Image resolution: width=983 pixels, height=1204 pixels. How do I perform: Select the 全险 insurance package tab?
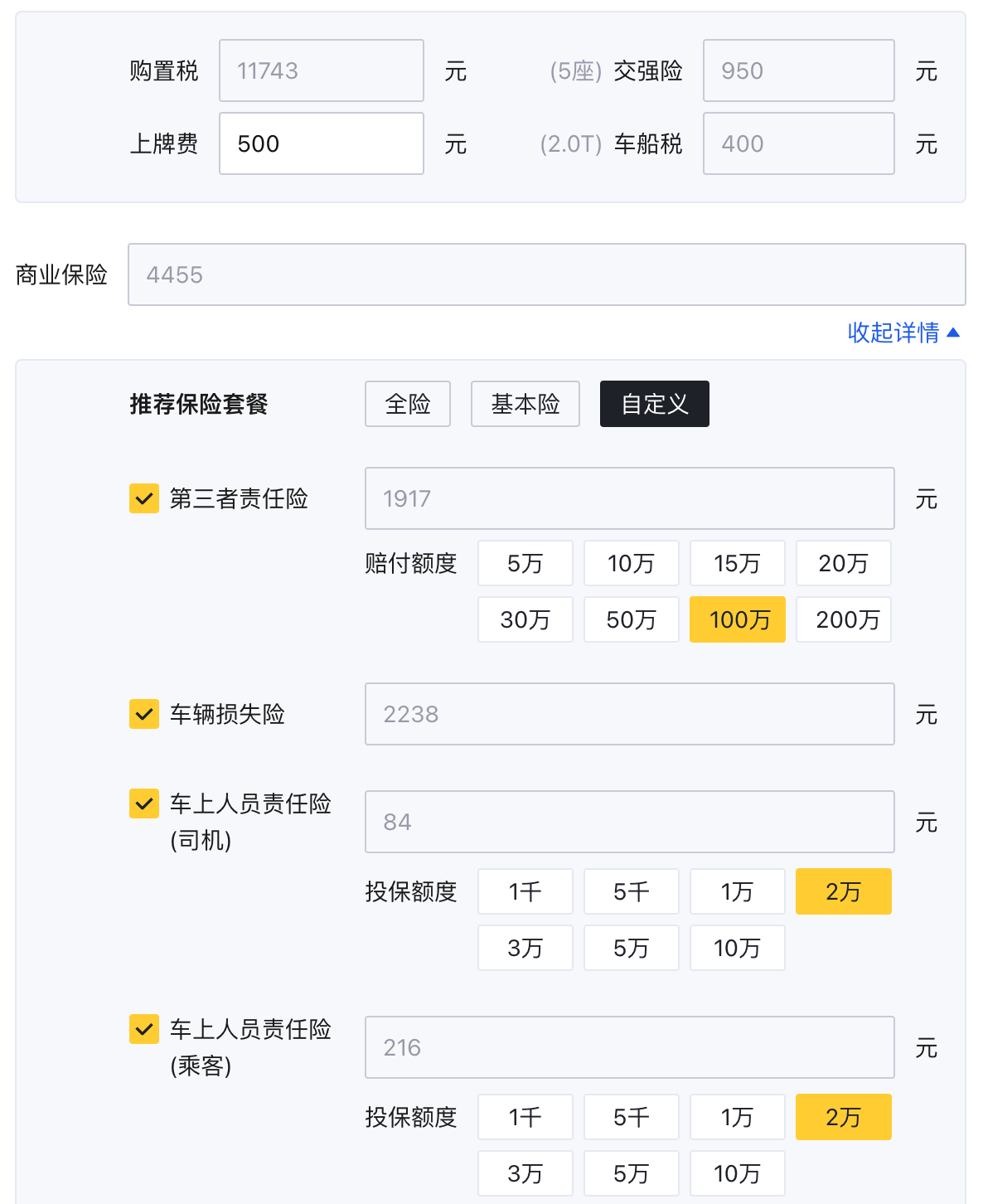point(408,404)
